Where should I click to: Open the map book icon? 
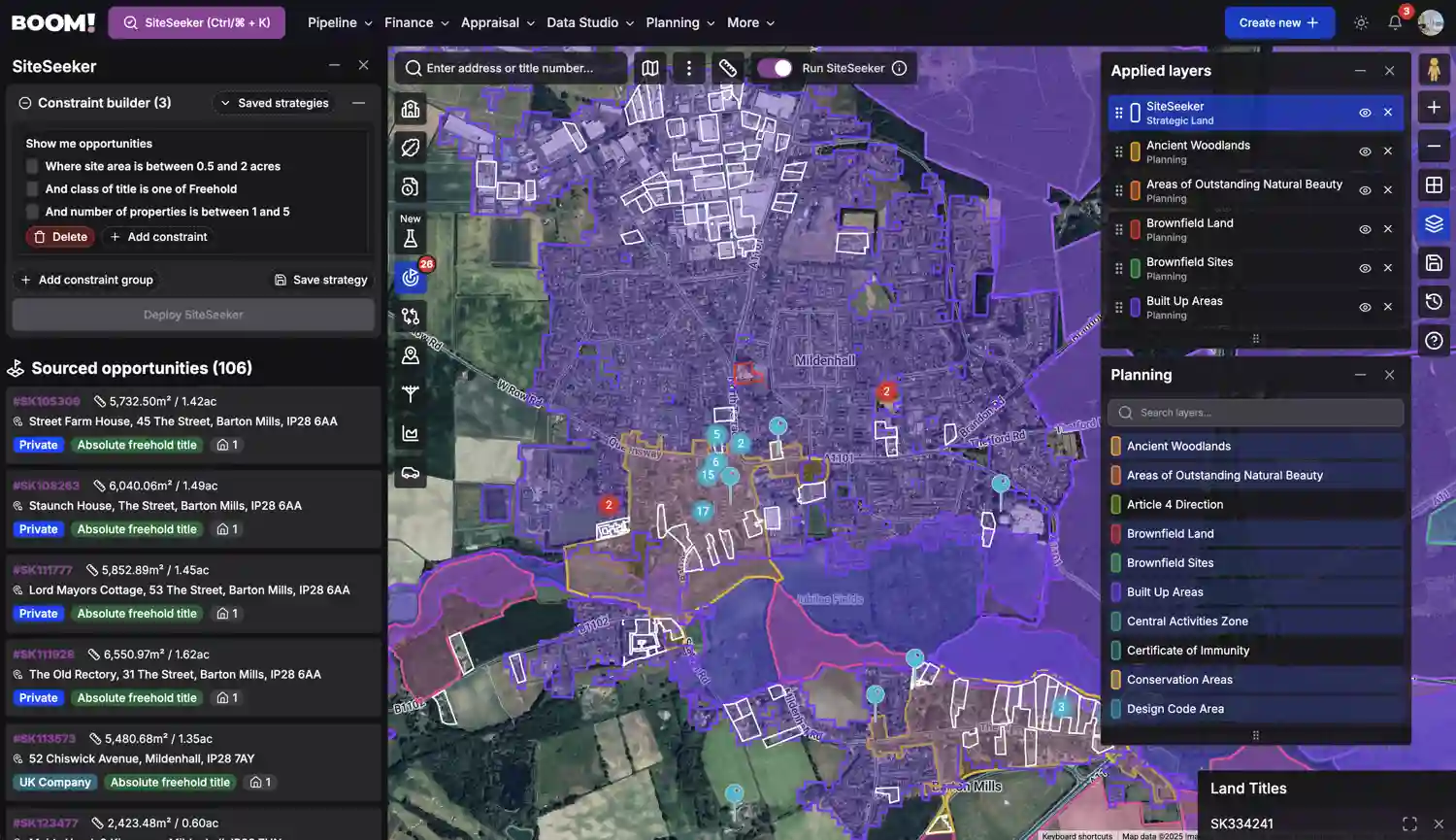point(650,68)
